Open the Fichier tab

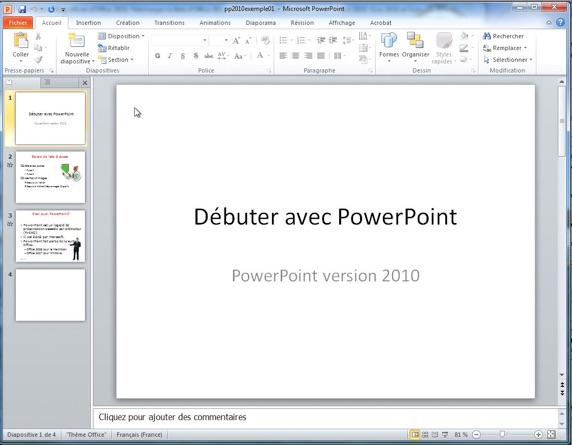pyautogui.click(x=18, y=23)
